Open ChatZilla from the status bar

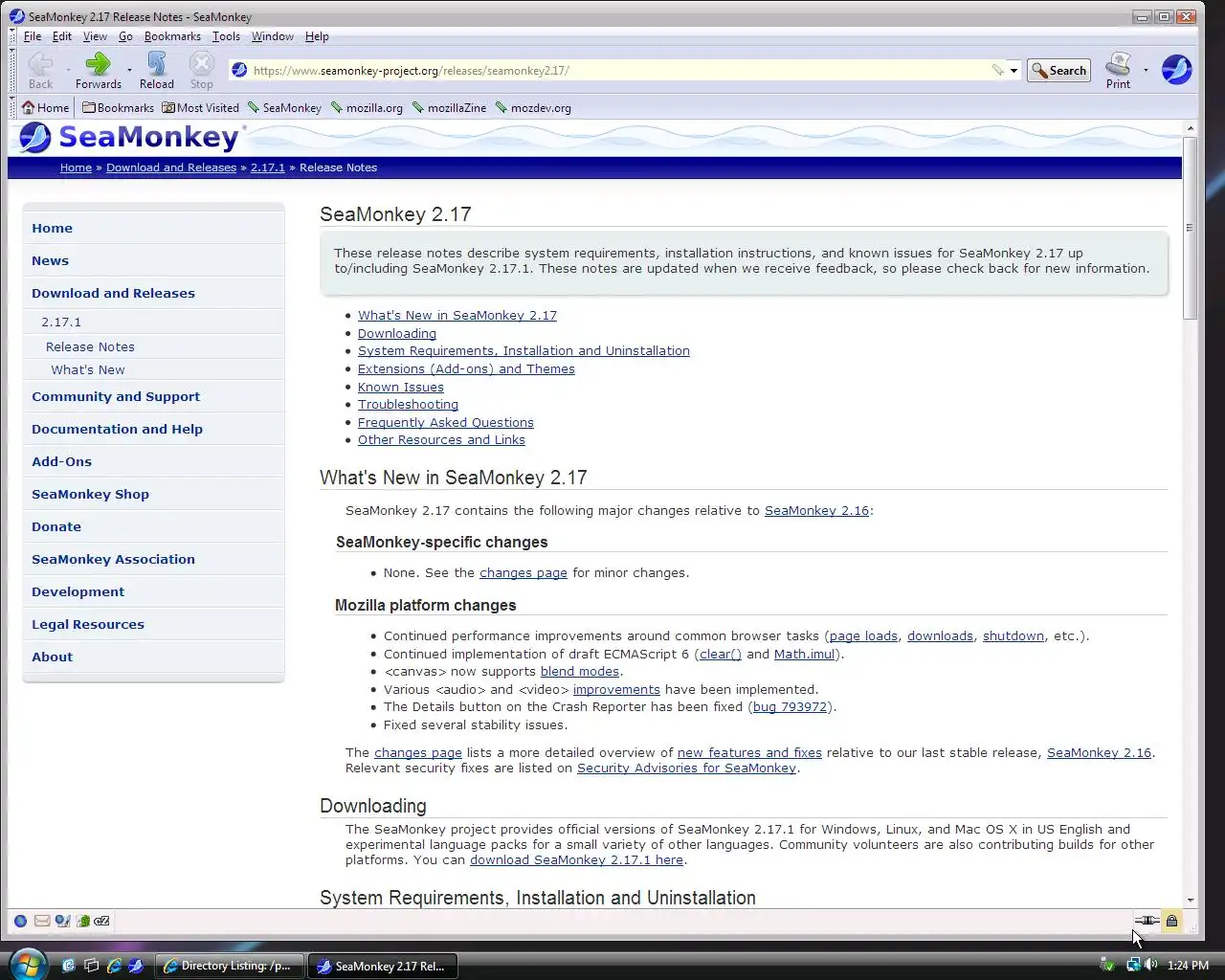(x=102, y=921)
